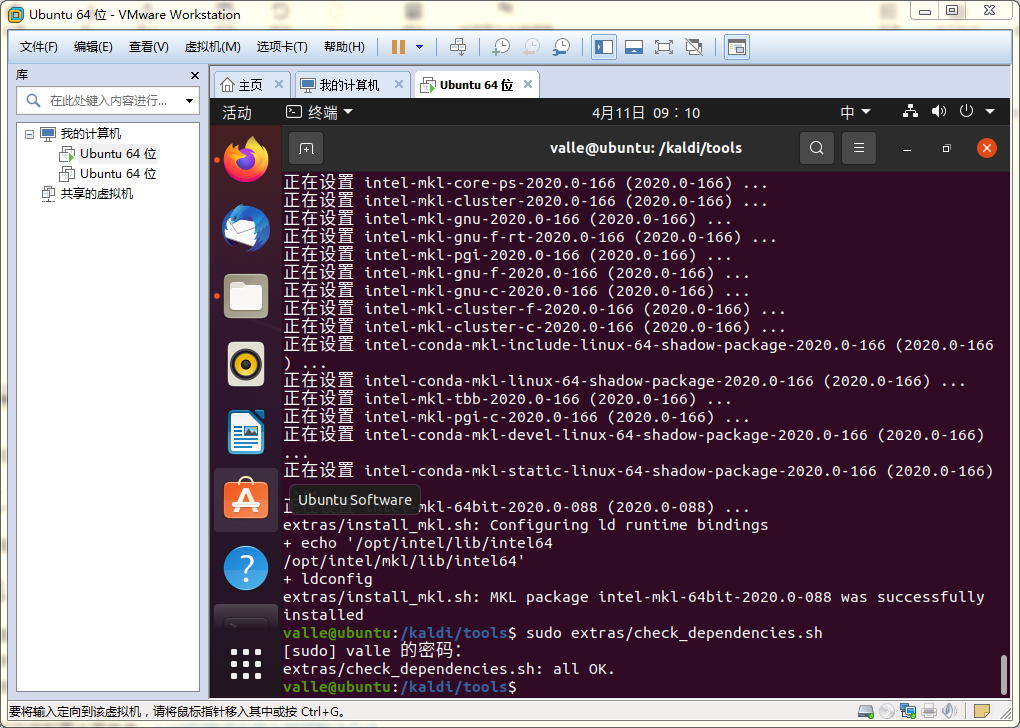This screenshot has width=1020, height=728.
Task: Open the terminal hamburger menu
Action: (x=859, y=148)
